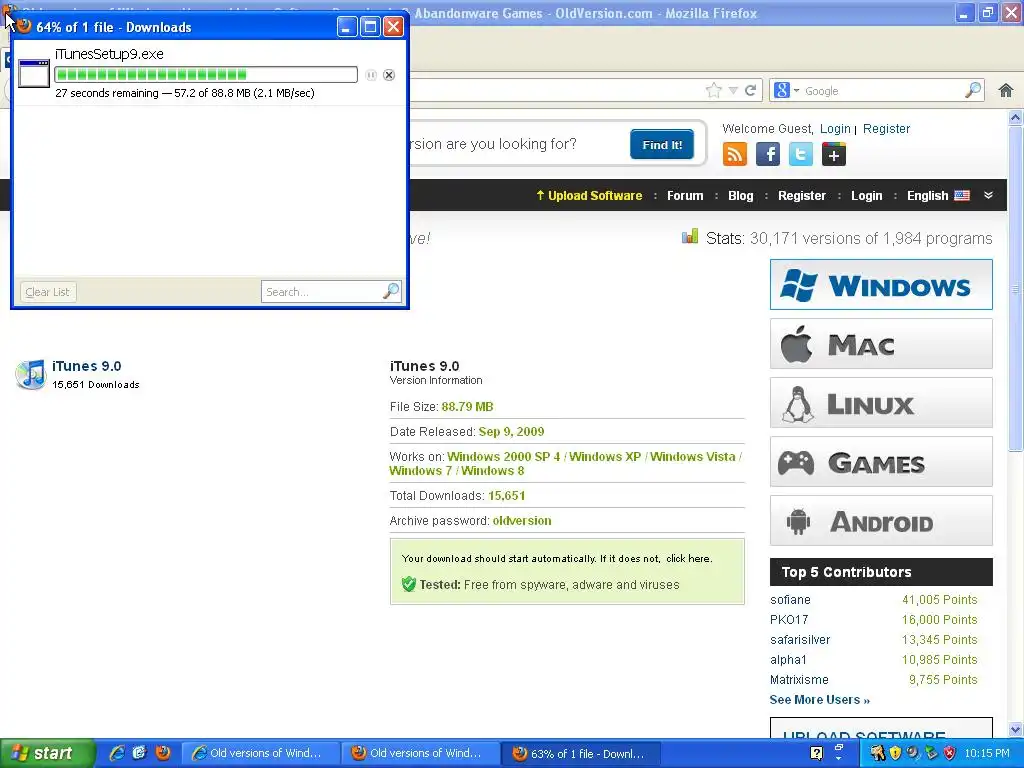
Task: Bookmark this page with the star icon
Action: [x=714, y=90]
